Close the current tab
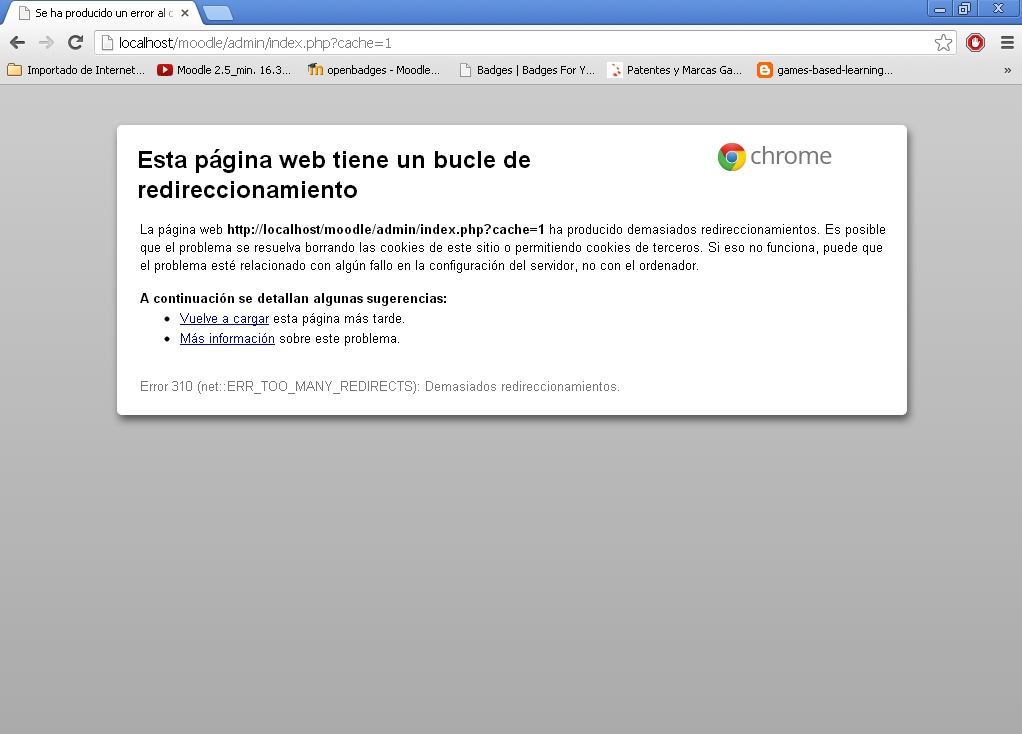Viewport: 1022px width, 734px height. tap(185, 13)
